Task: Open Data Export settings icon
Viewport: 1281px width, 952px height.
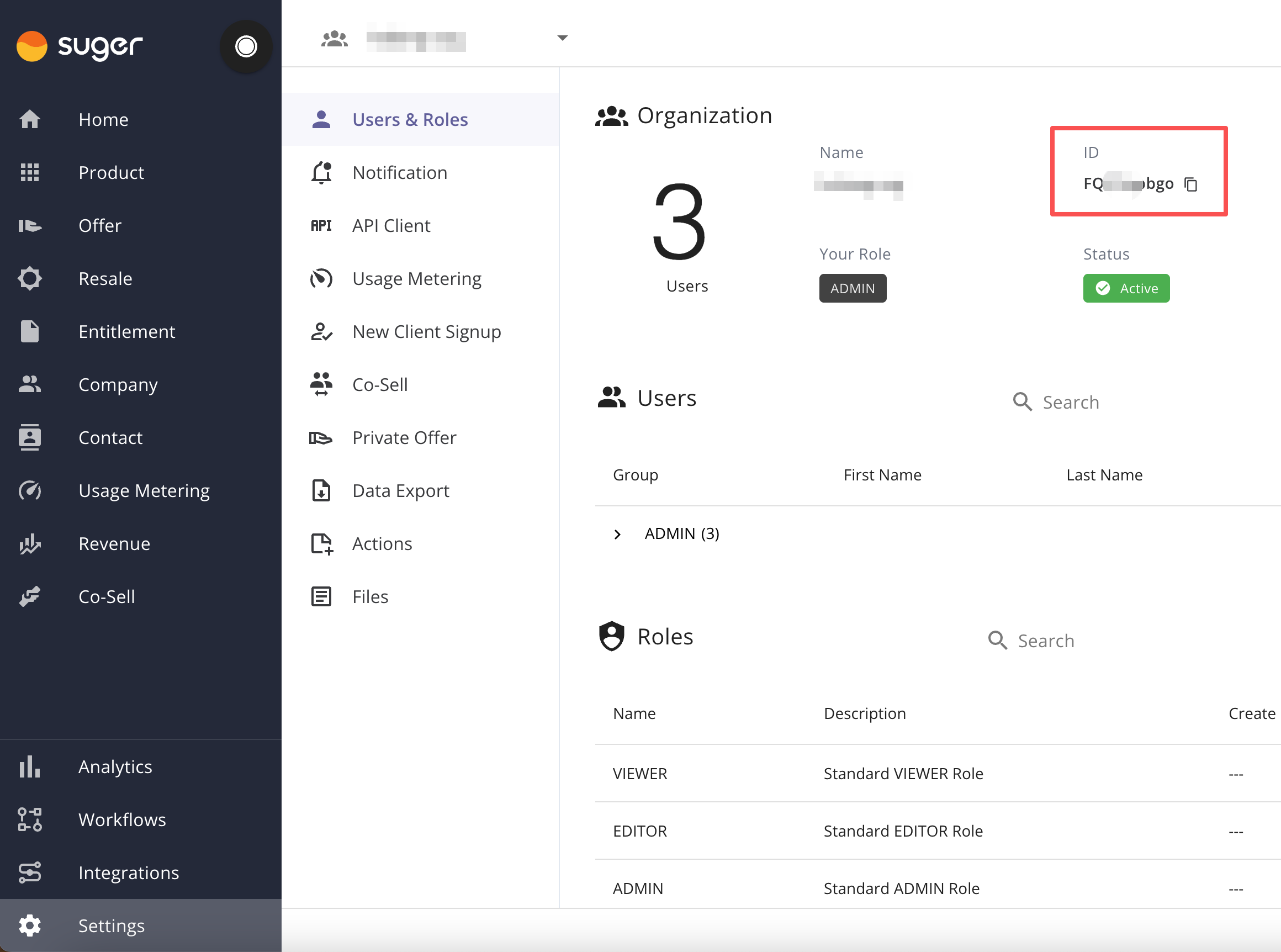Action: [321, 490]
